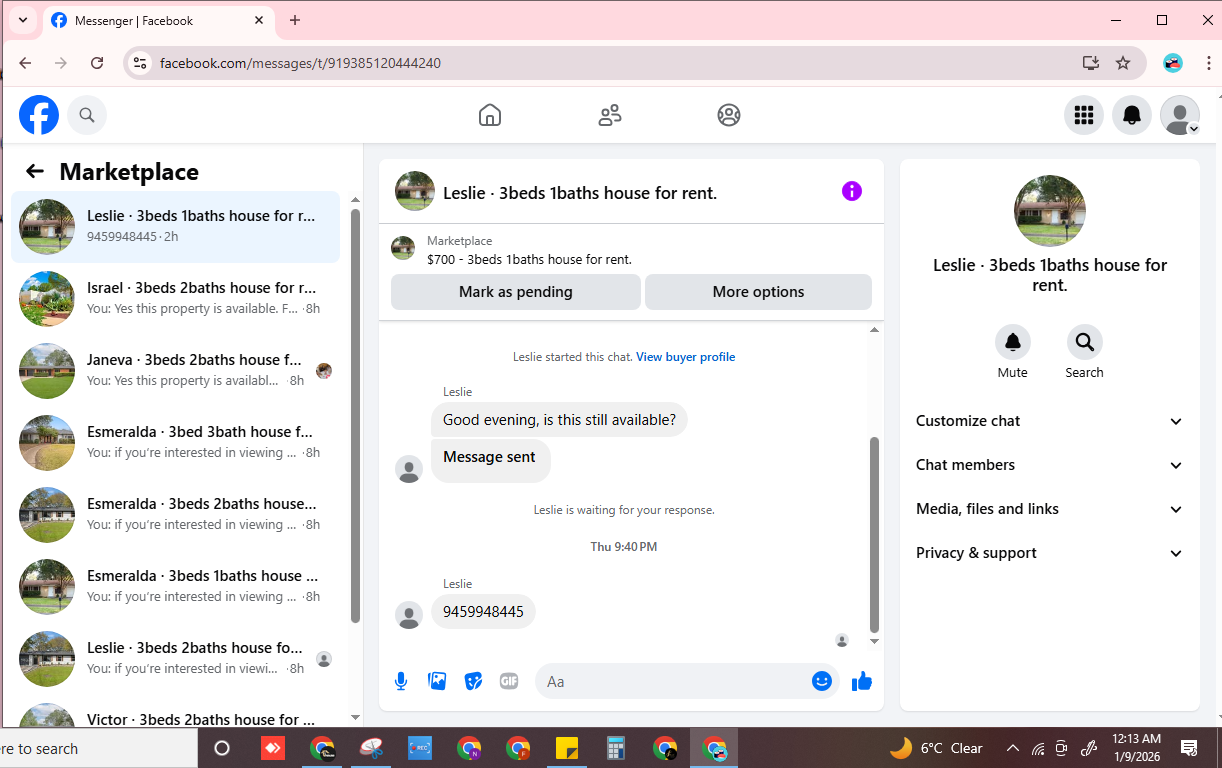Screen dimensions: 1222x768
Task: Click the large listing photo in right panel
Action: [1049, 211]
